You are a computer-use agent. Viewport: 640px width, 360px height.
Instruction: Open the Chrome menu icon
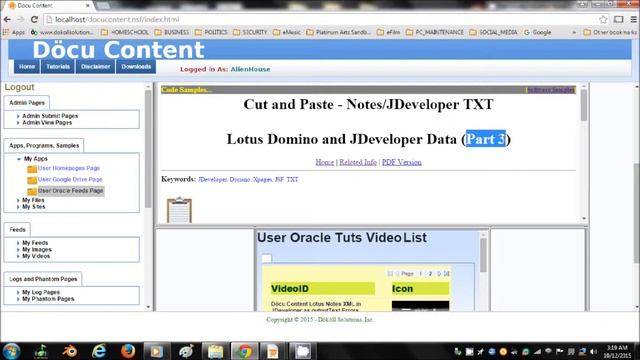[633, 19]
